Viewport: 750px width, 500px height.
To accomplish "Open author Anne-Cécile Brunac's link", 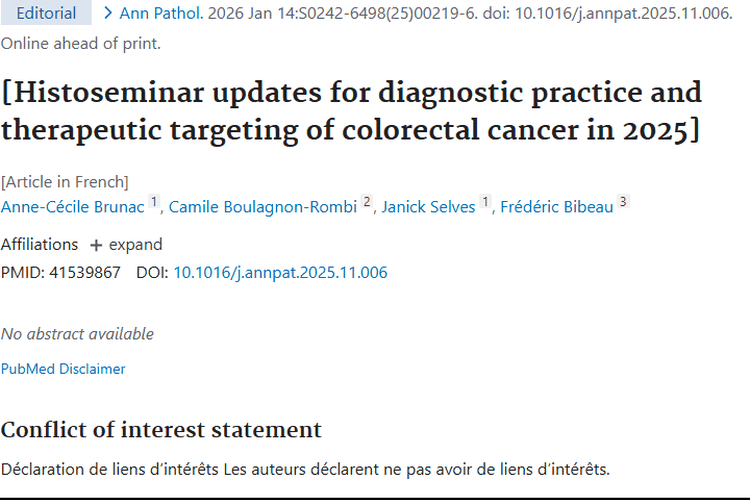I will 73,207.
